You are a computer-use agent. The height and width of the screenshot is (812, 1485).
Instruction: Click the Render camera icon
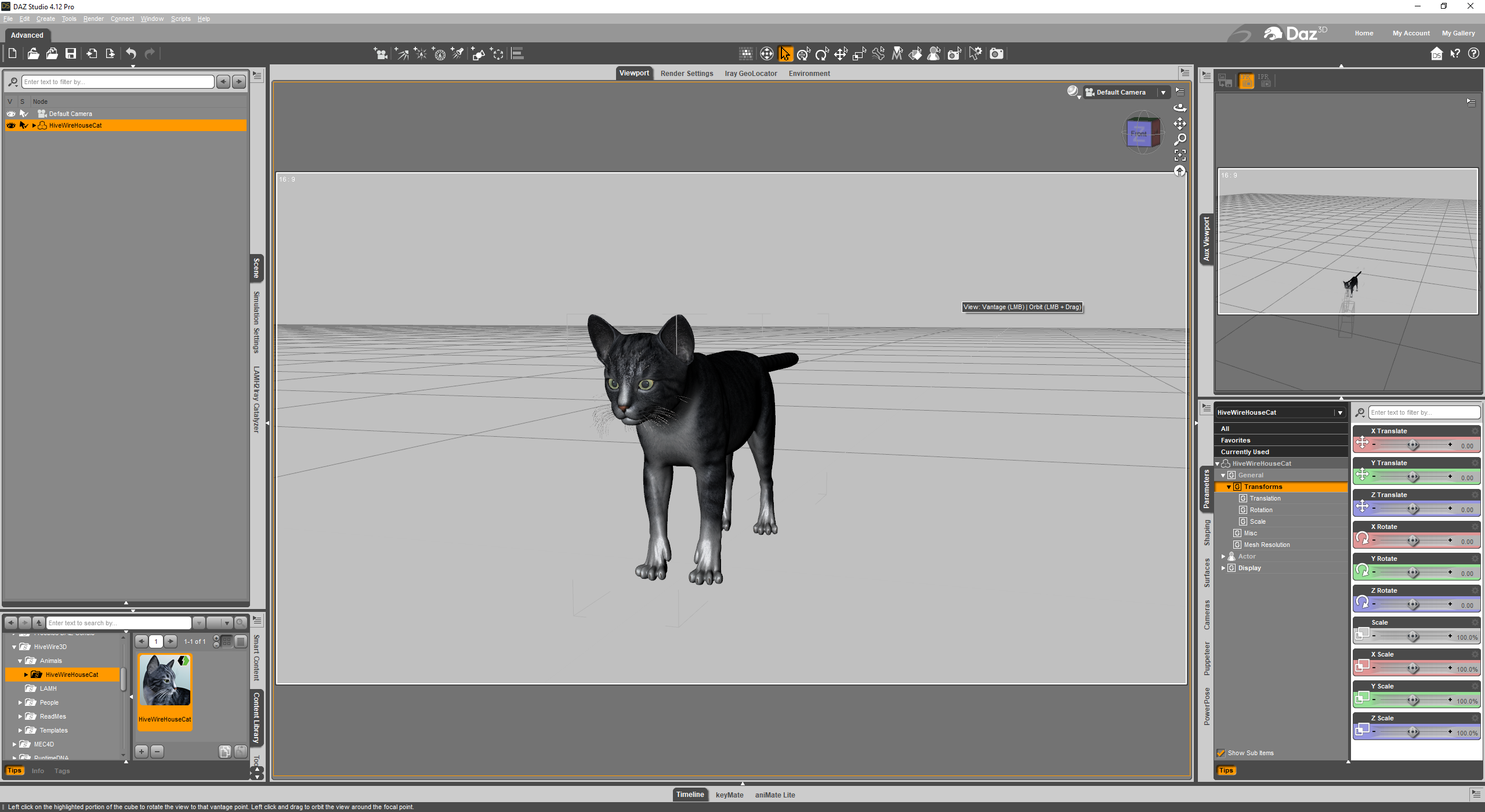click(x=996, y=54)
